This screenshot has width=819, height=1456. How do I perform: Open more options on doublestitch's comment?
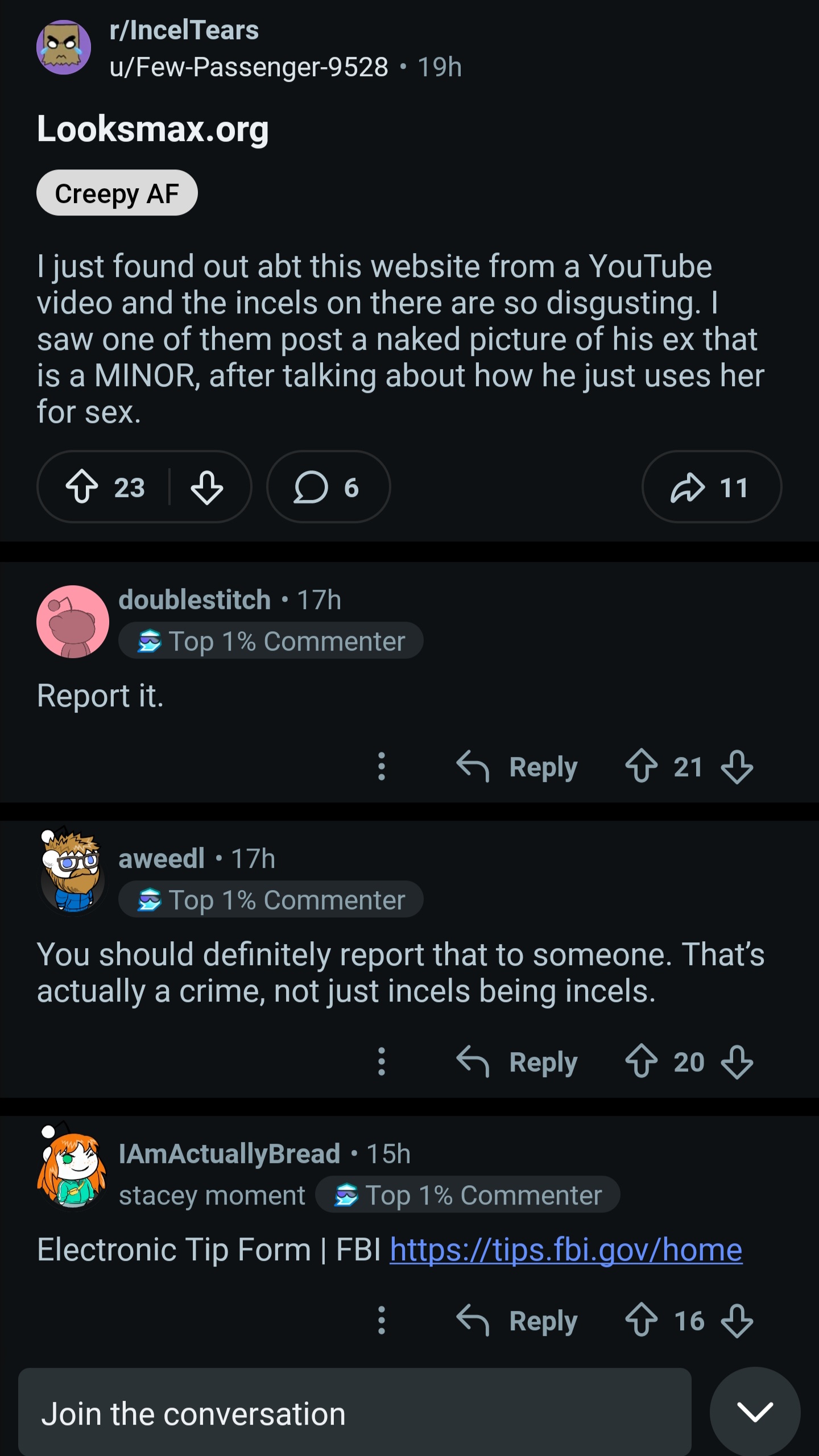click(382, 766)
